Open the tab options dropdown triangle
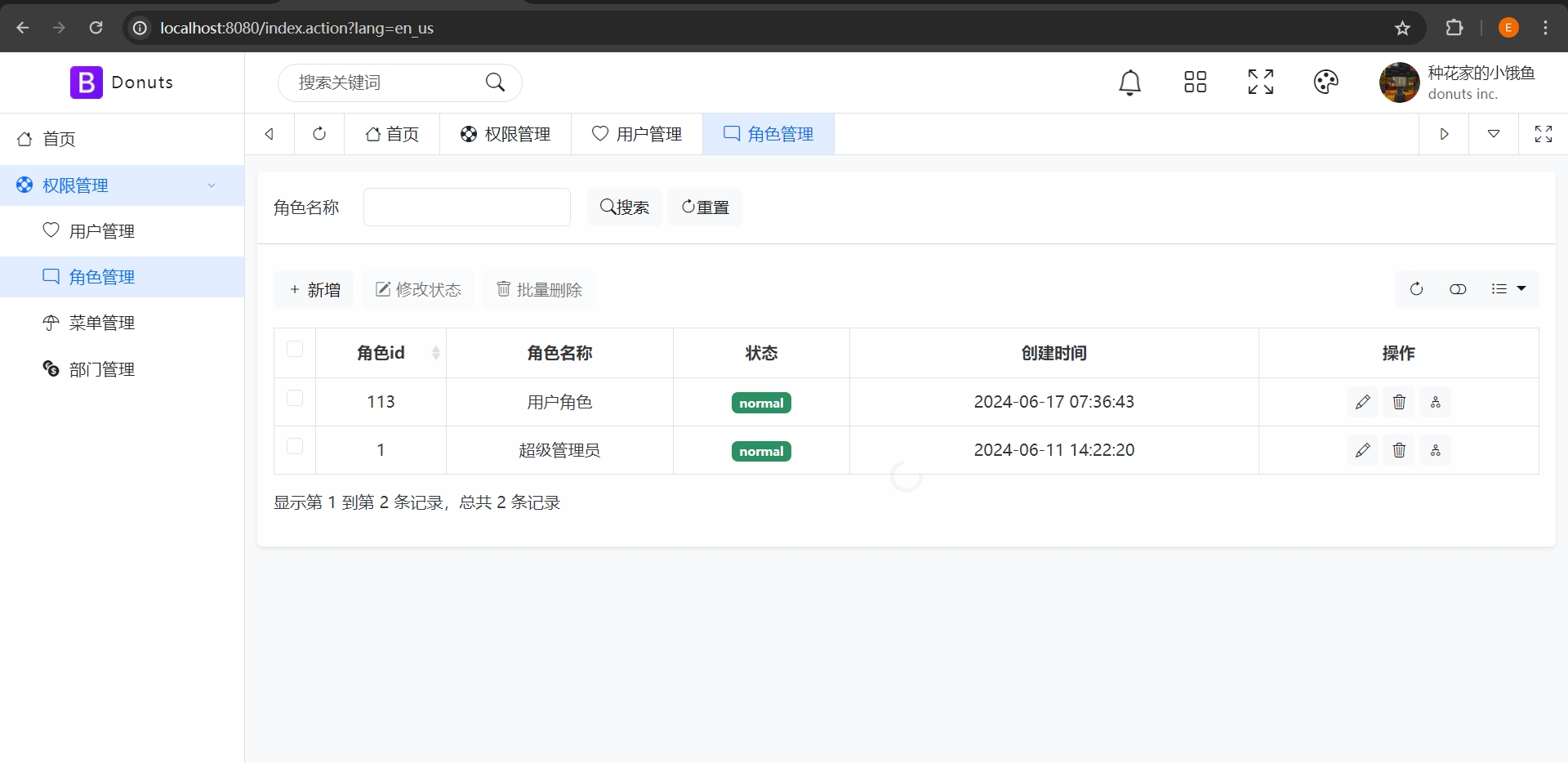 point(1493,134)
